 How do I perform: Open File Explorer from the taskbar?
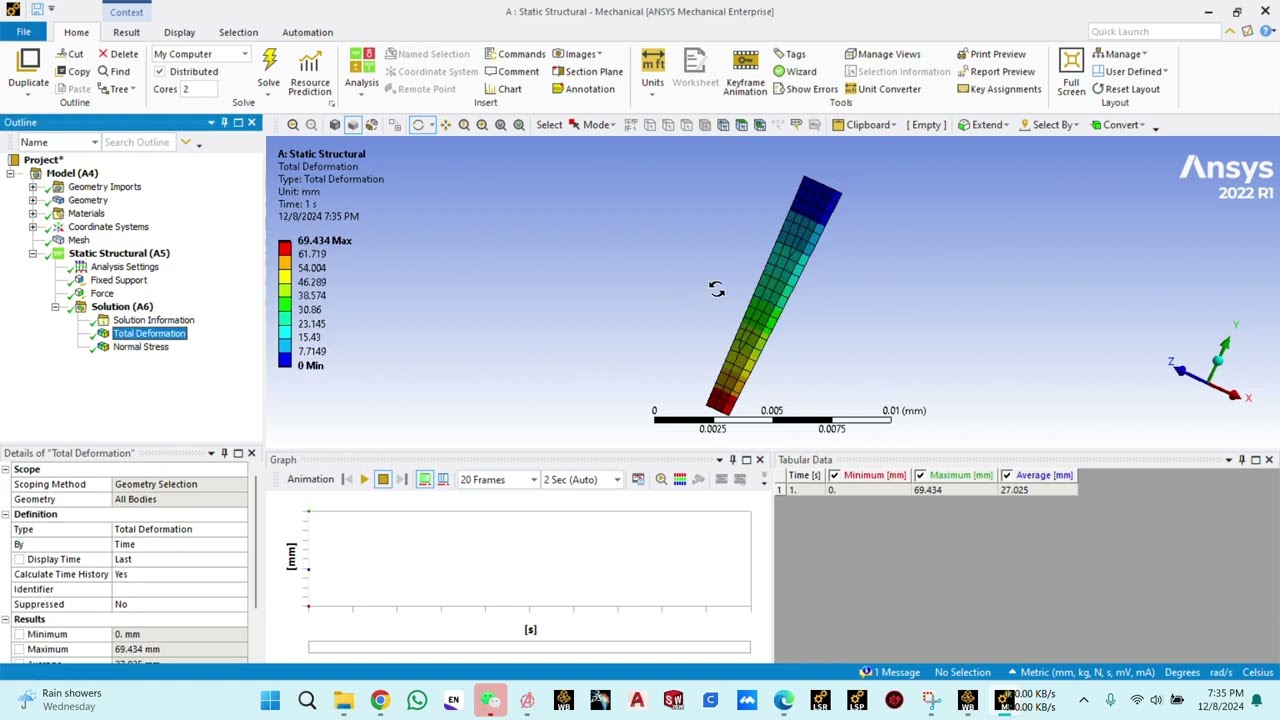click(x=343, y=700)
